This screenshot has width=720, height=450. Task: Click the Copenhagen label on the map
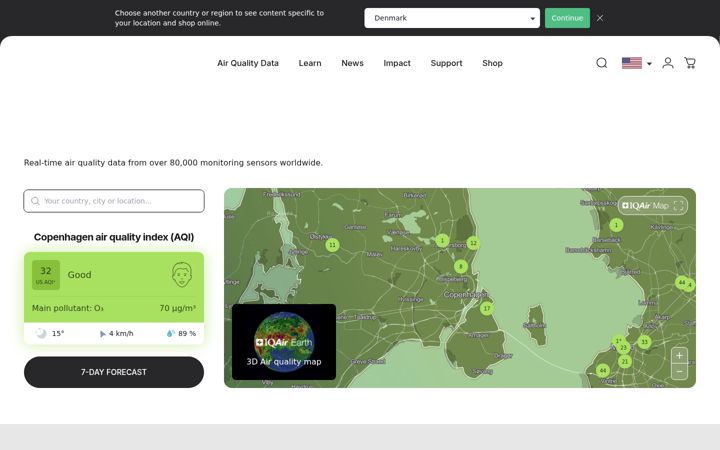(x=465, y=294)
